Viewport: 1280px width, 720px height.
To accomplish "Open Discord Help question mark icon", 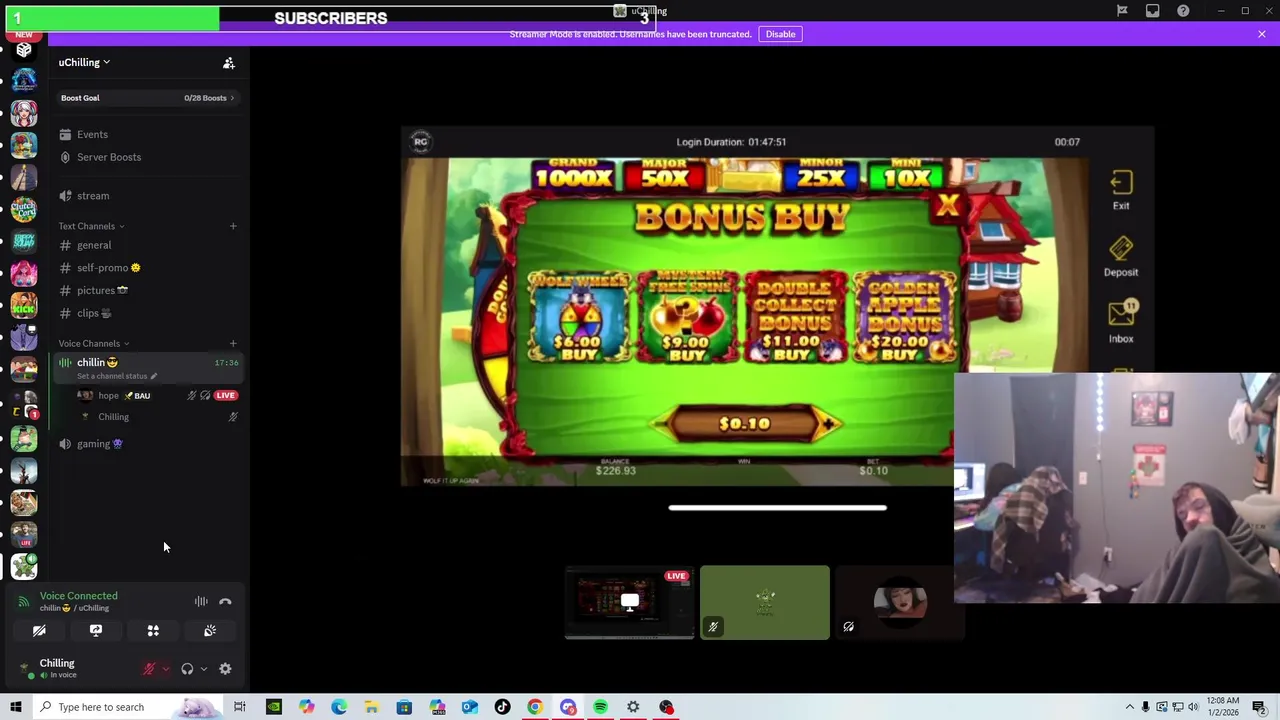I will 1183,11.
